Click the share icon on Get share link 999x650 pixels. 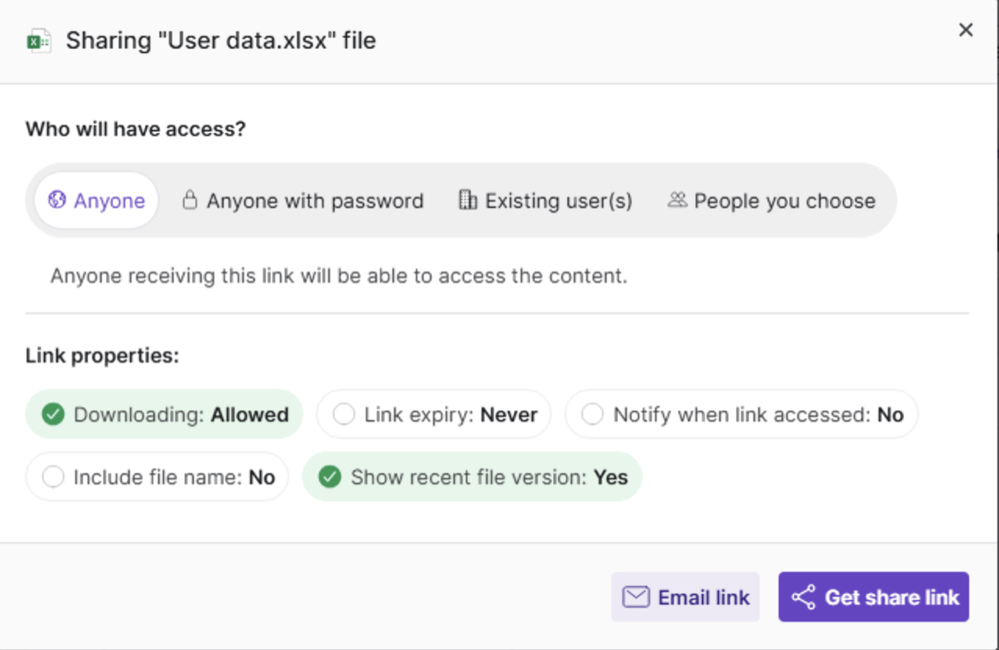[803, 597]
